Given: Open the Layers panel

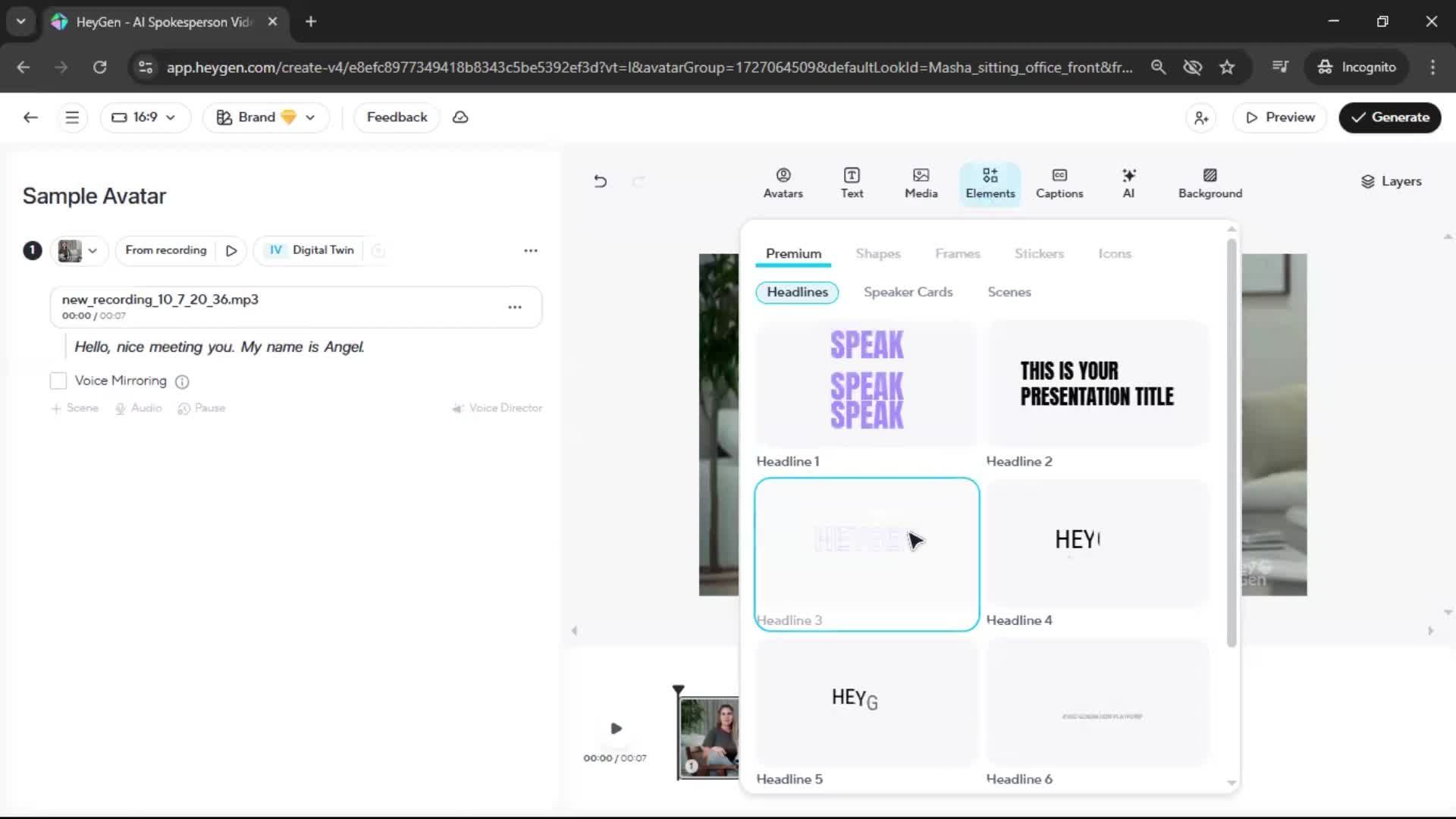Looking at the screenshot, I should coord(1391,181).
